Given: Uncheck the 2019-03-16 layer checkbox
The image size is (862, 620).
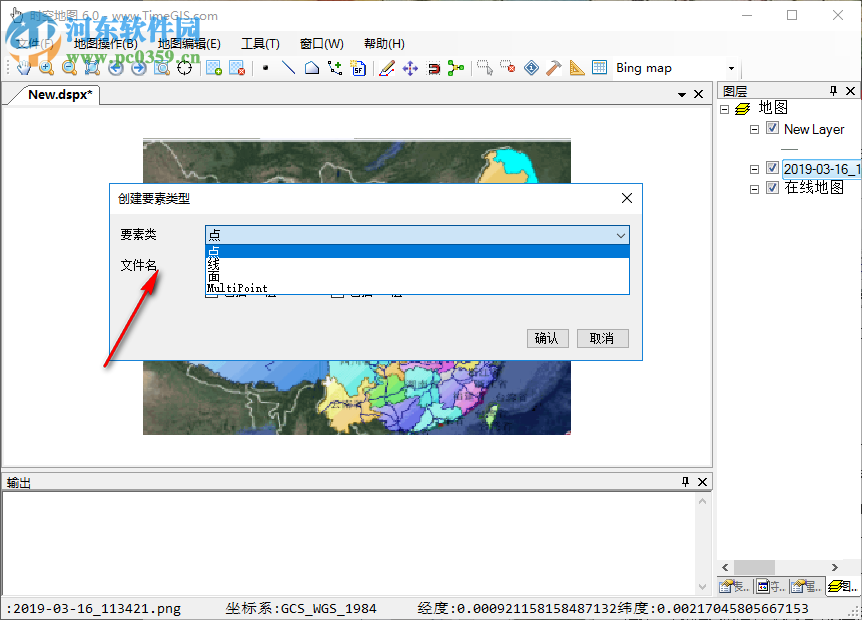Looking at the screenshot, I should pos(772,168).
